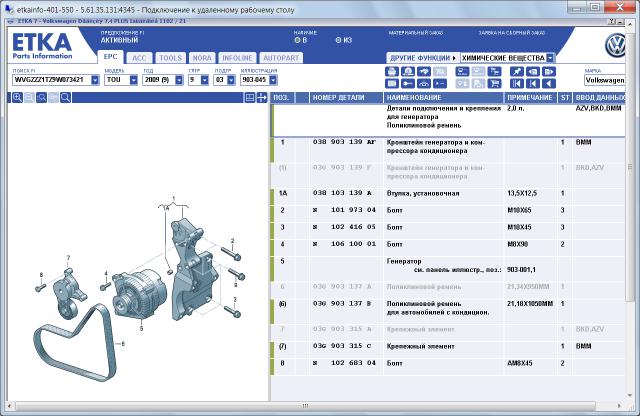Click the page-back icon with left arrow

pyautogui.click(x=533, y=71)
